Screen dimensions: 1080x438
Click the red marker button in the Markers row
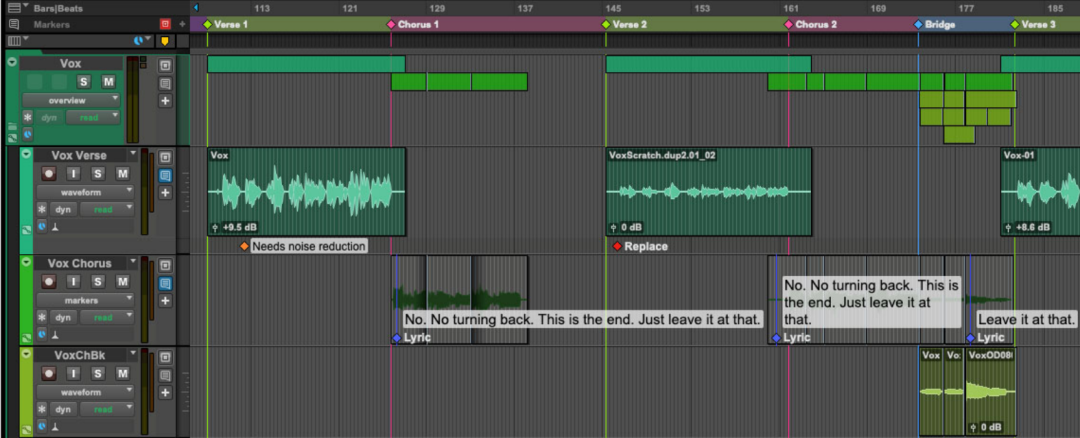[165, 23]
